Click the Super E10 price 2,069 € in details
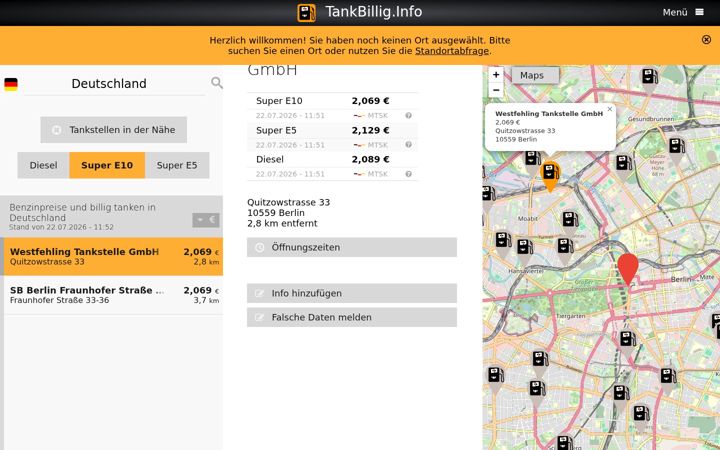The height and width of the screenshot is (450, 720). (x=370, y=101)
